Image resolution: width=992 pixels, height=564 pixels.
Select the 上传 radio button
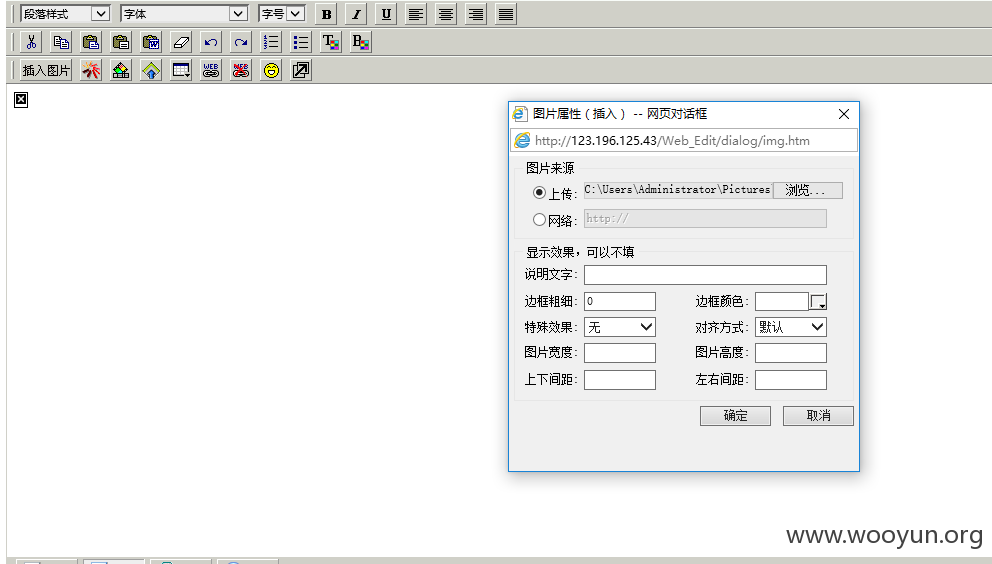539,192
